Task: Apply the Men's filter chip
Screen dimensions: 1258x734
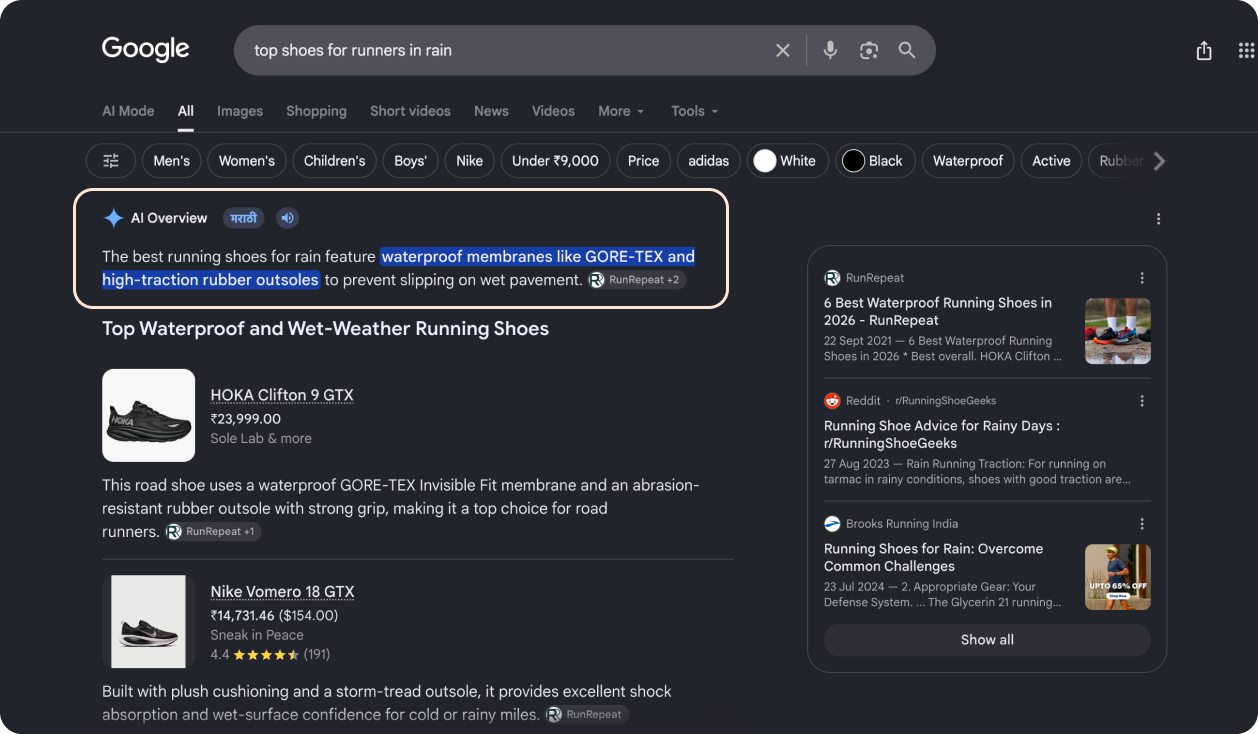Action: 172,161
